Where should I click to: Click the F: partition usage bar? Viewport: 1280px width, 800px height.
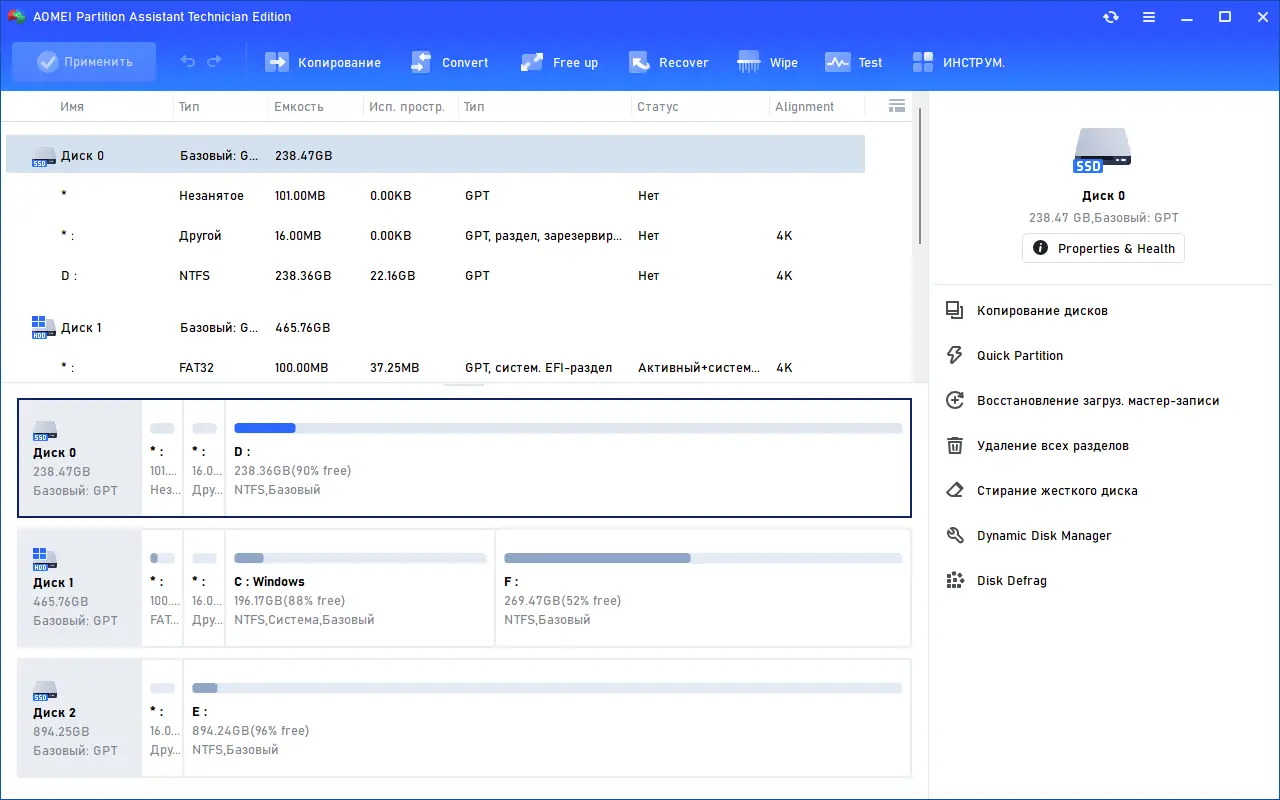[x=703, y=558]
